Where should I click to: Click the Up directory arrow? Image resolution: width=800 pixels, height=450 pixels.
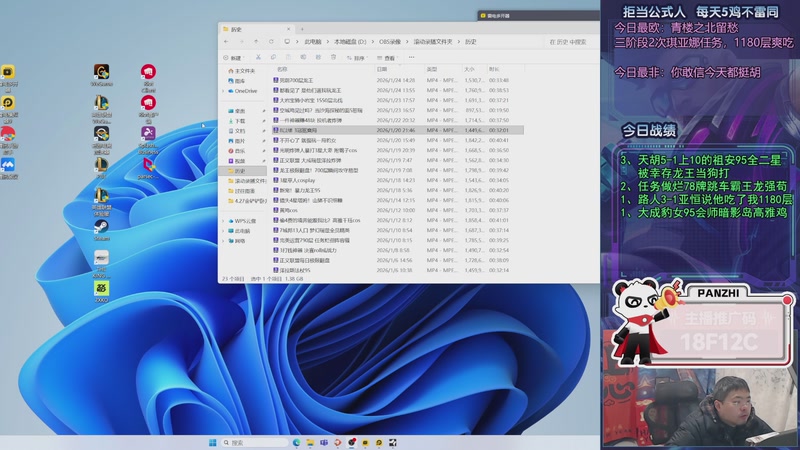click(x=256, y=42)
